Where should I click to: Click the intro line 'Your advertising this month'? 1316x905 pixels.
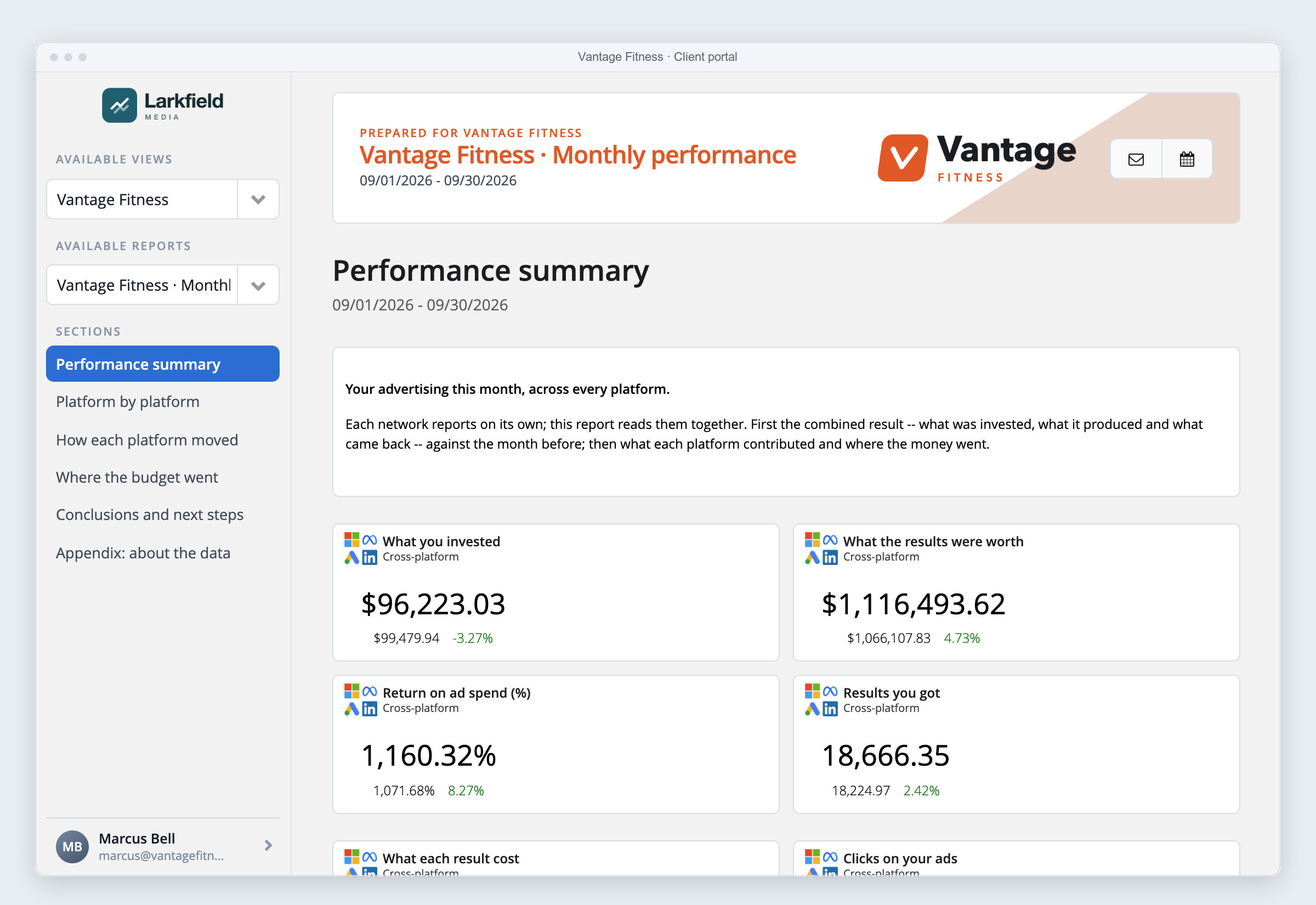point(507,389)
